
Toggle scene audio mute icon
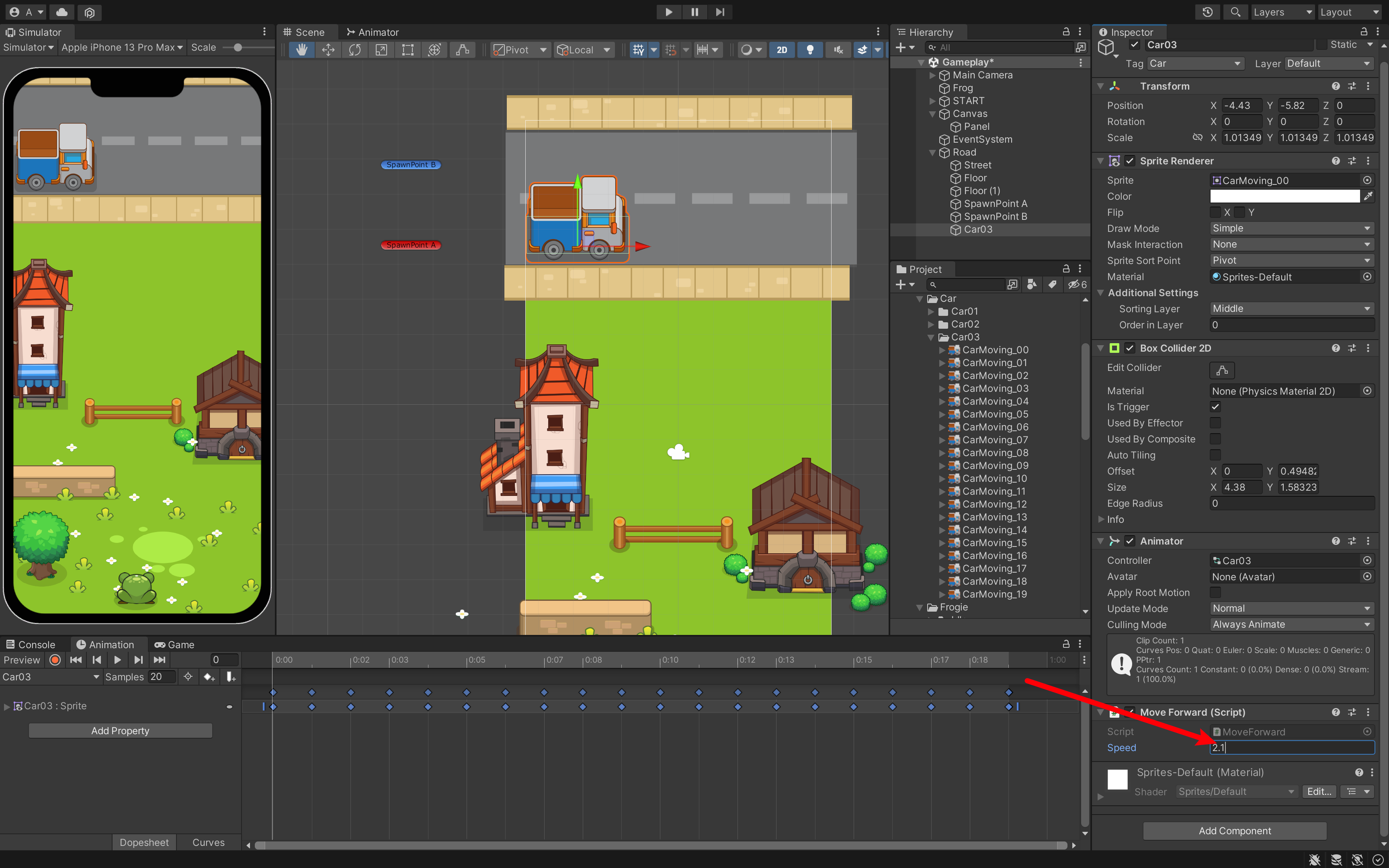[x=838, y=50]
